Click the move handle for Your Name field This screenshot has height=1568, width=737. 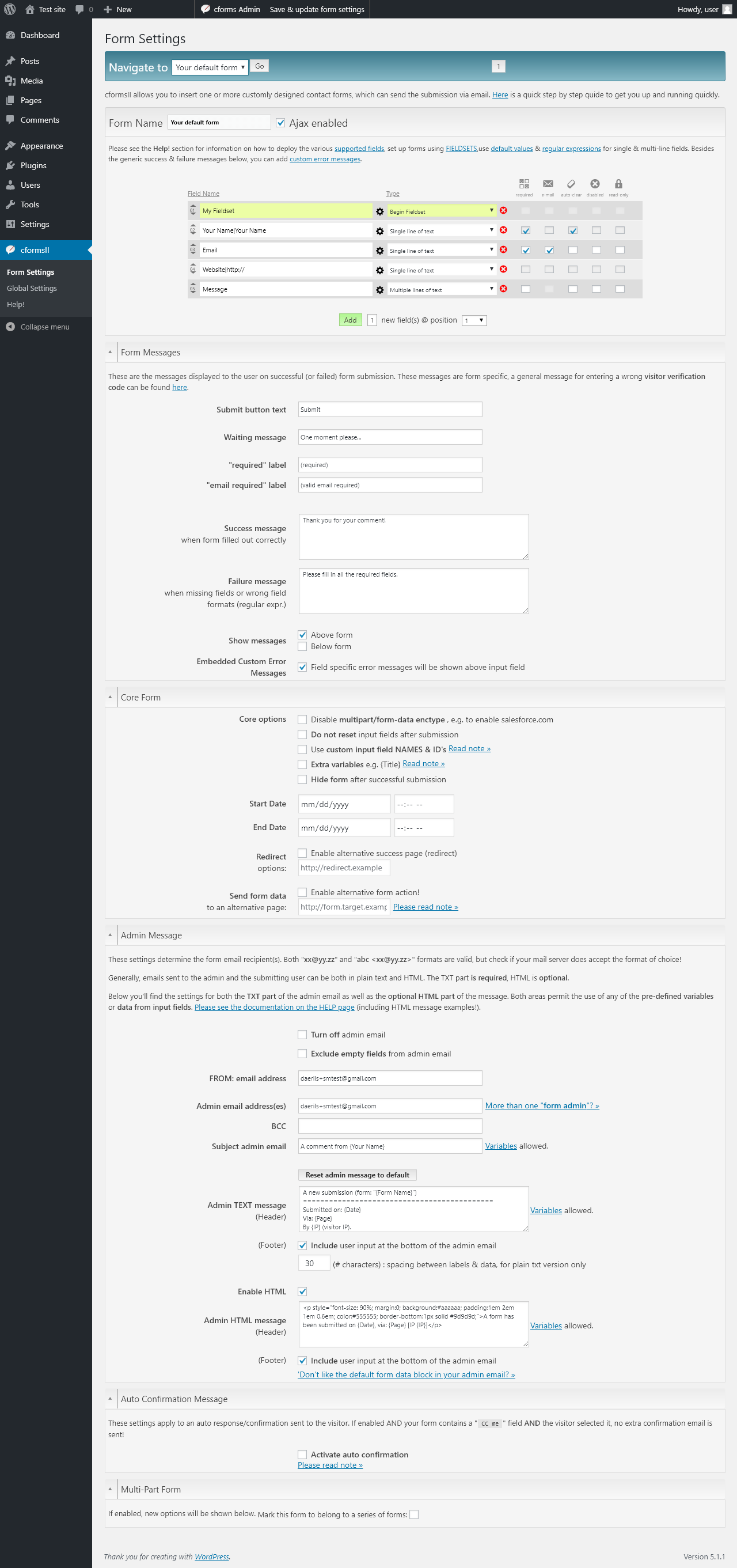click(193, 230)
